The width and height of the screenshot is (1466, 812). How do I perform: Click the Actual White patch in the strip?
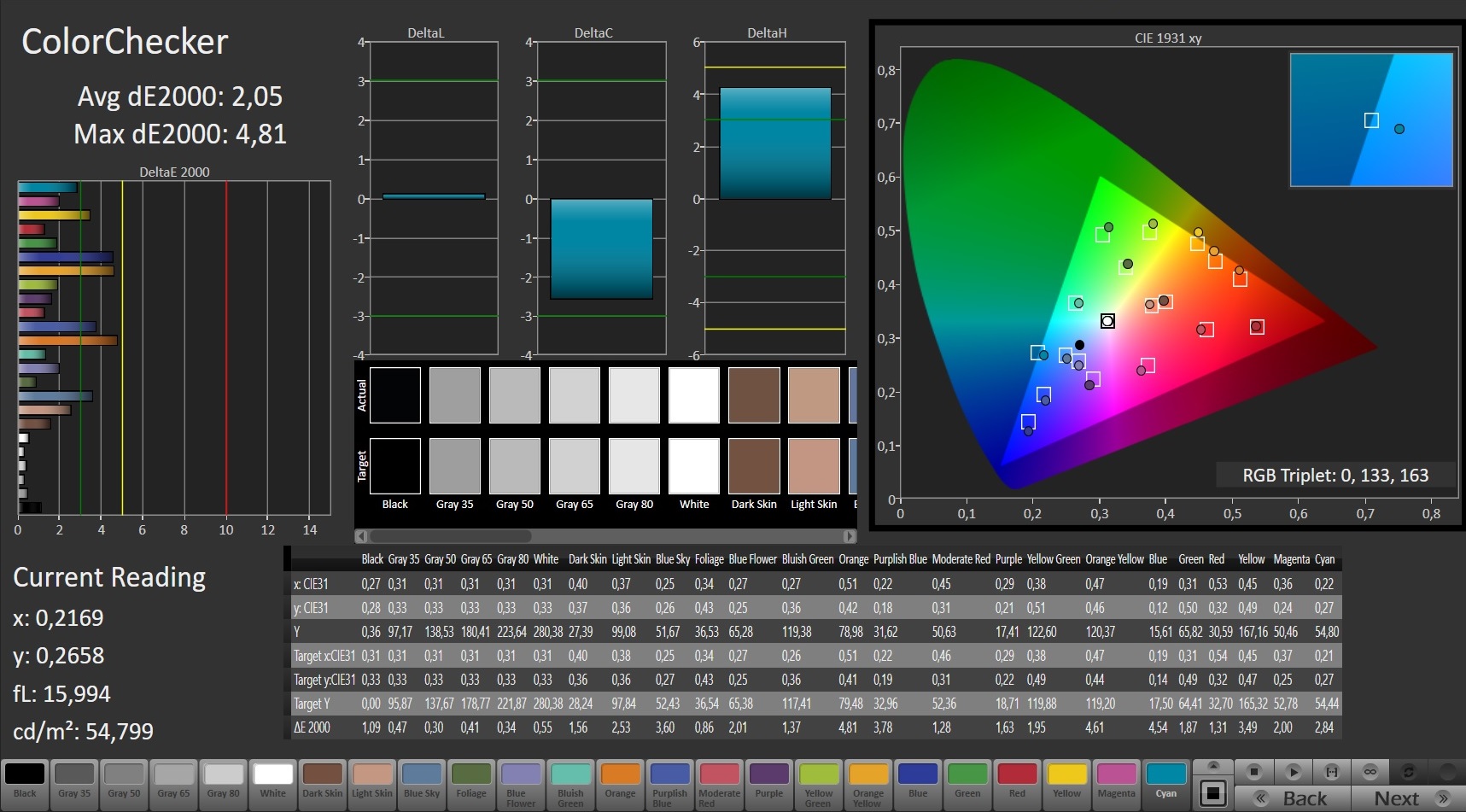[x=694, y=395]
